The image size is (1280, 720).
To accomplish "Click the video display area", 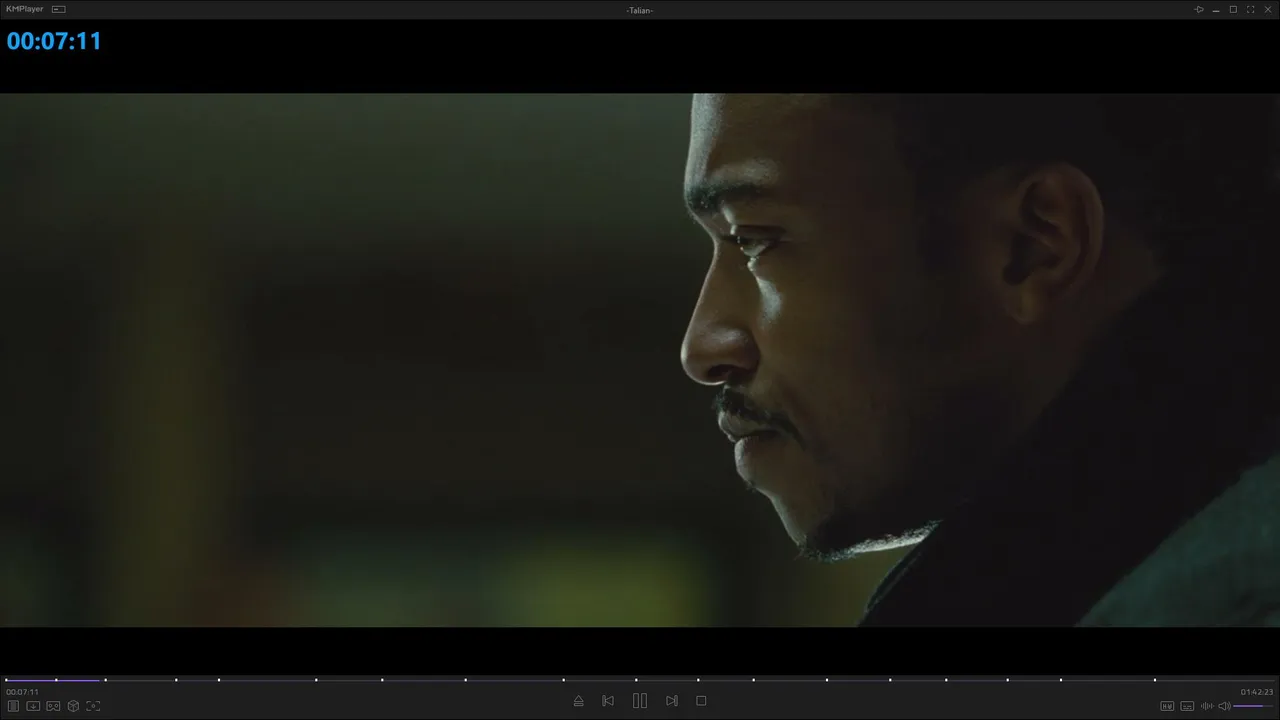I will (x=640, y=360).
